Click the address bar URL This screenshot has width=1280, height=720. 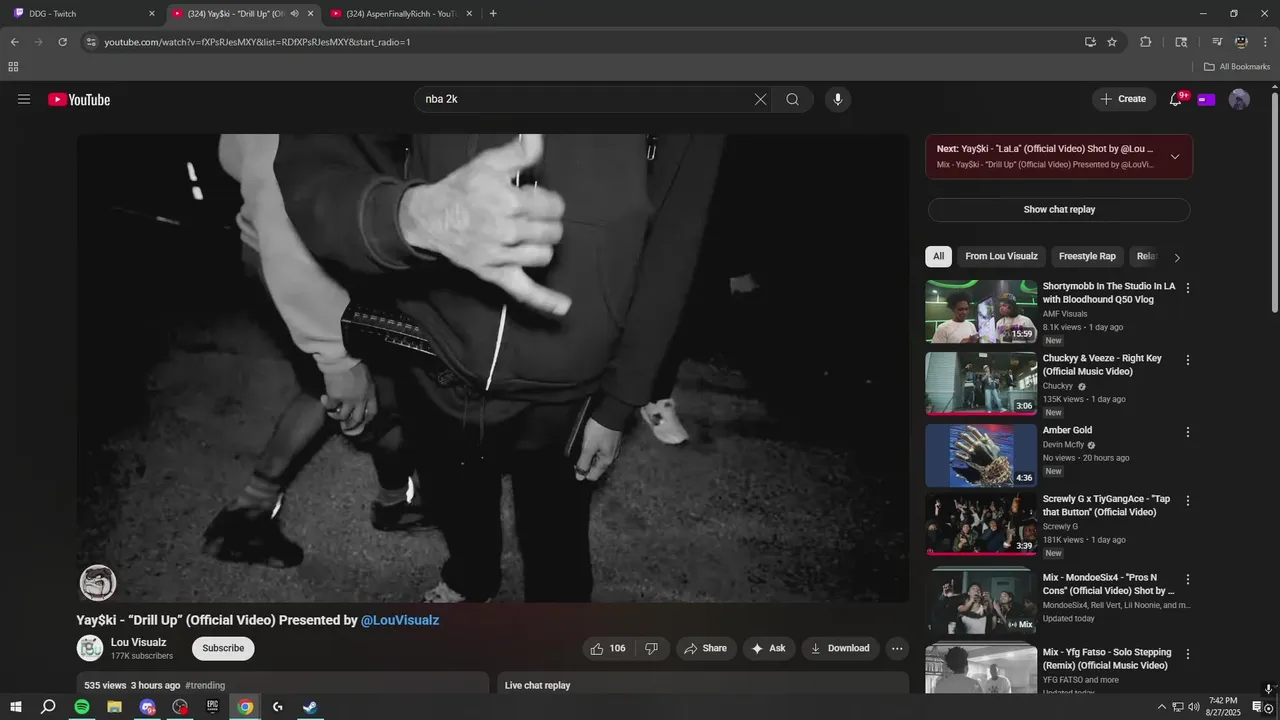click(257, 42)
